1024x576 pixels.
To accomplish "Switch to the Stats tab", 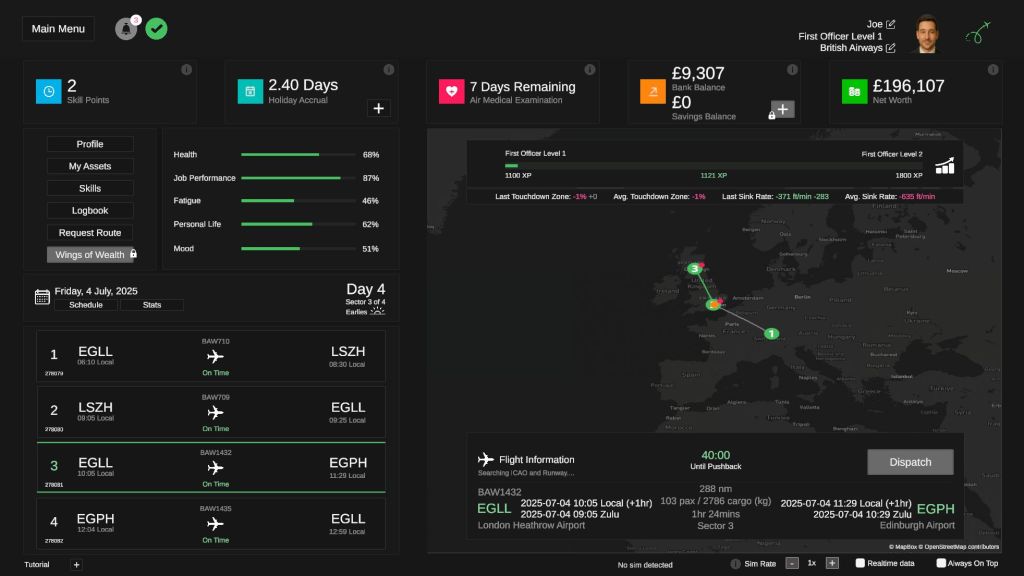I will click(152, 305).
